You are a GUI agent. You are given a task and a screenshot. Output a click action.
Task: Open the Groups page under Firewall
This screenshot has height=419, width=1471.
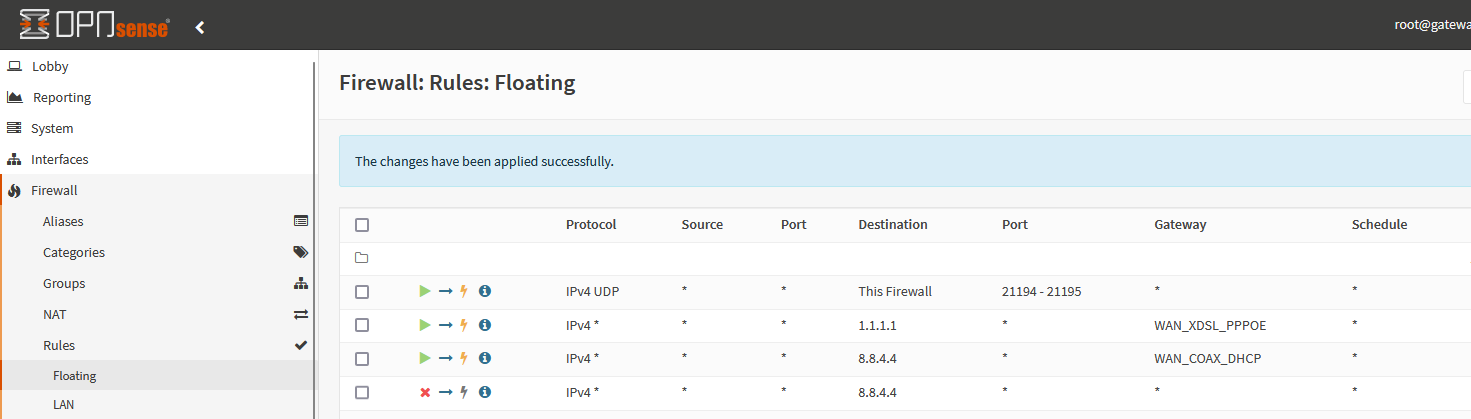(64, 283)
